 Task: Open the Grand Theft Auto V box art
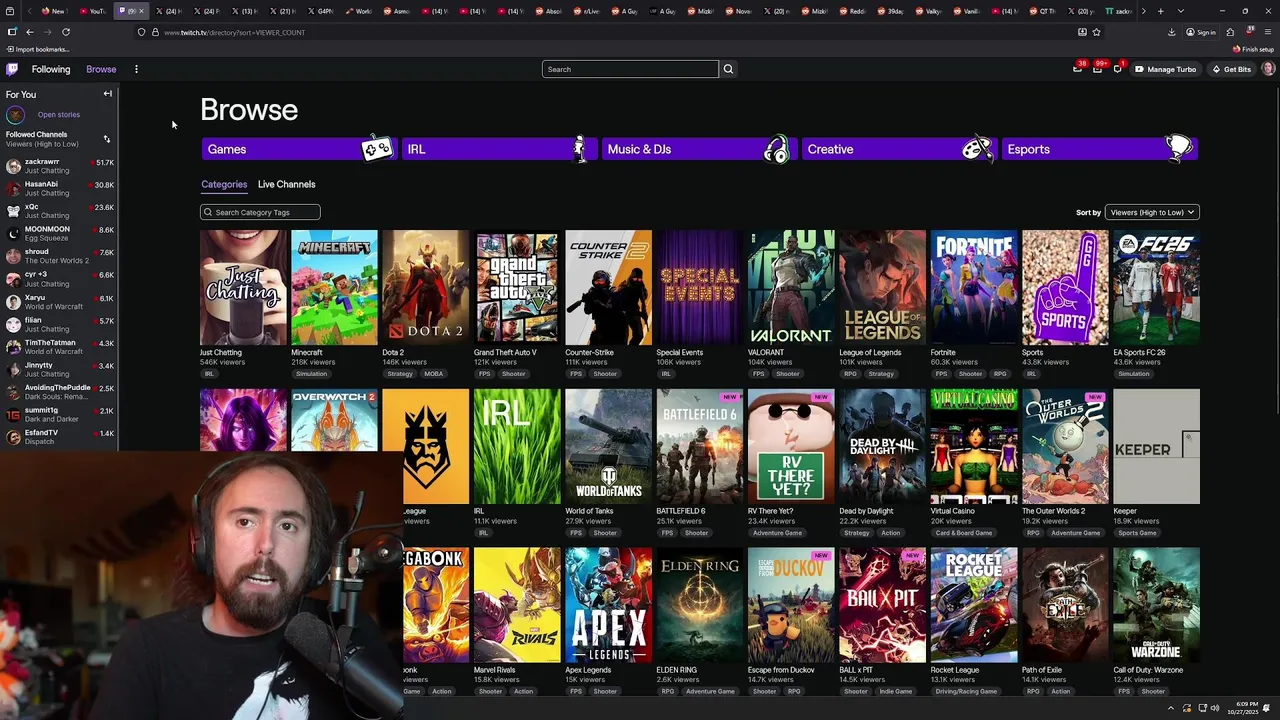tap(517, 287)
